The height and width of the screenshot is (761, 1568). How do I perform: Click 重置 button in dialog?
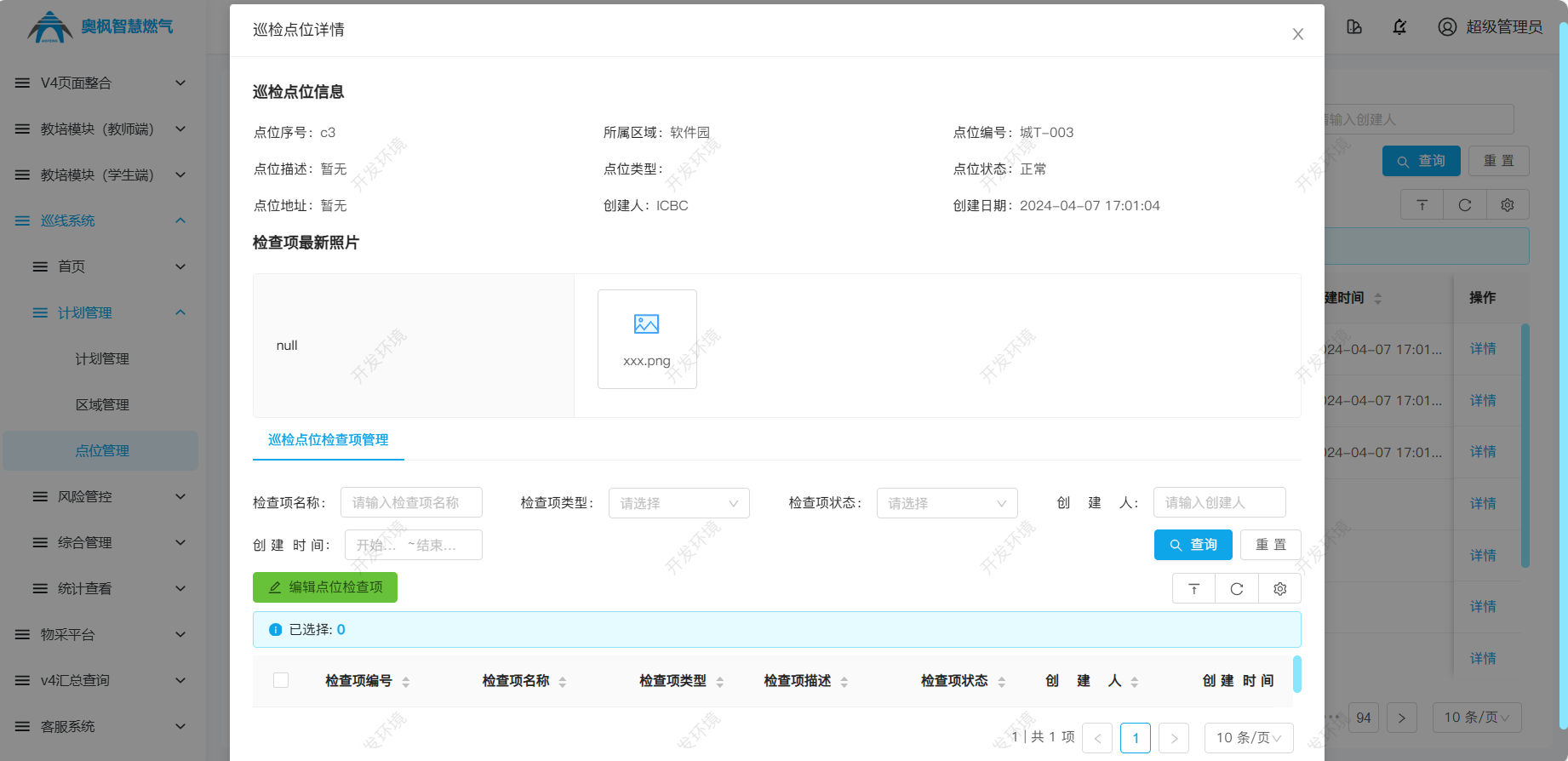point(1270,545)
